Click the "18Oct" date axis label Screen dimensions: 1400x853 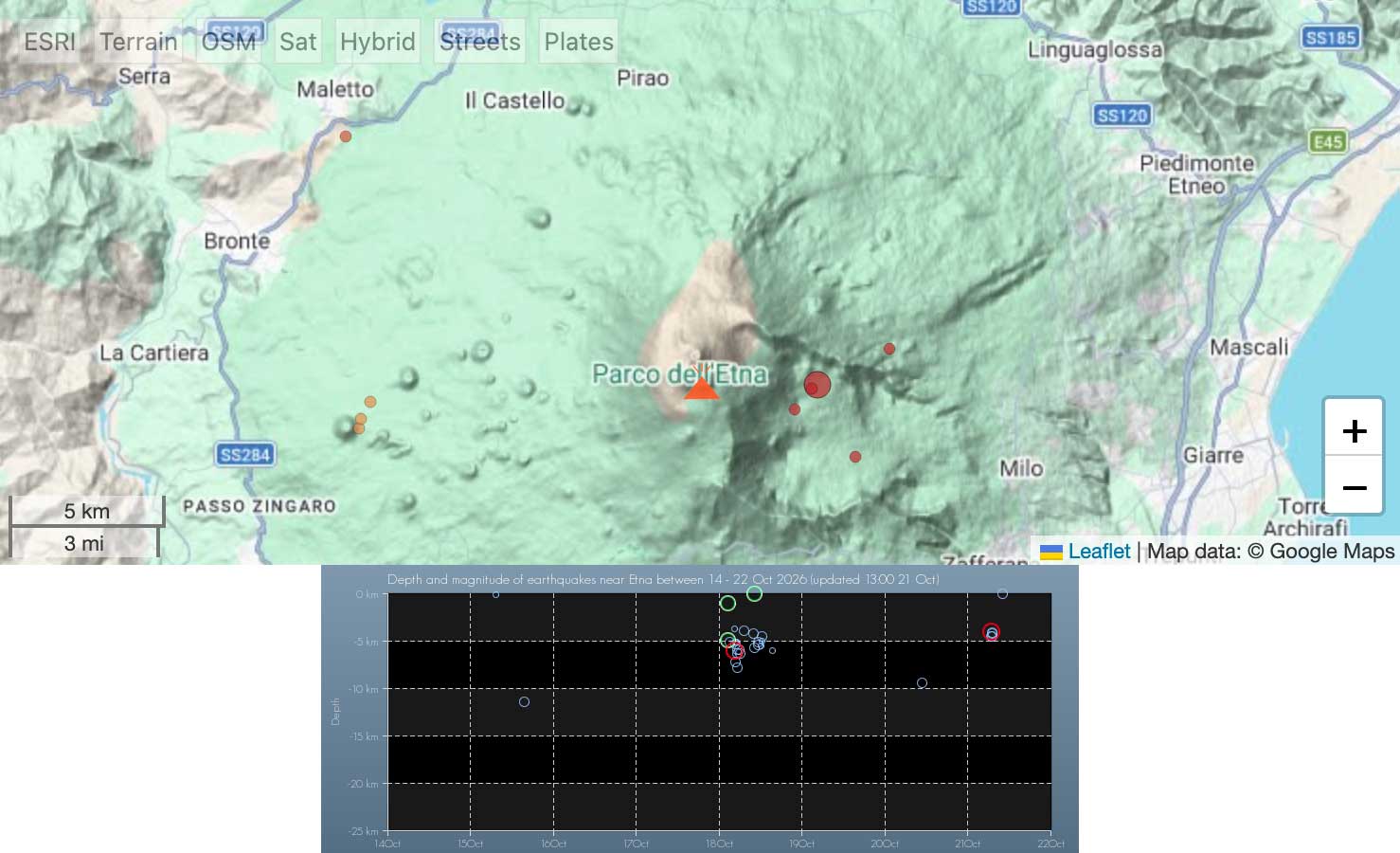tap(719, 844)
